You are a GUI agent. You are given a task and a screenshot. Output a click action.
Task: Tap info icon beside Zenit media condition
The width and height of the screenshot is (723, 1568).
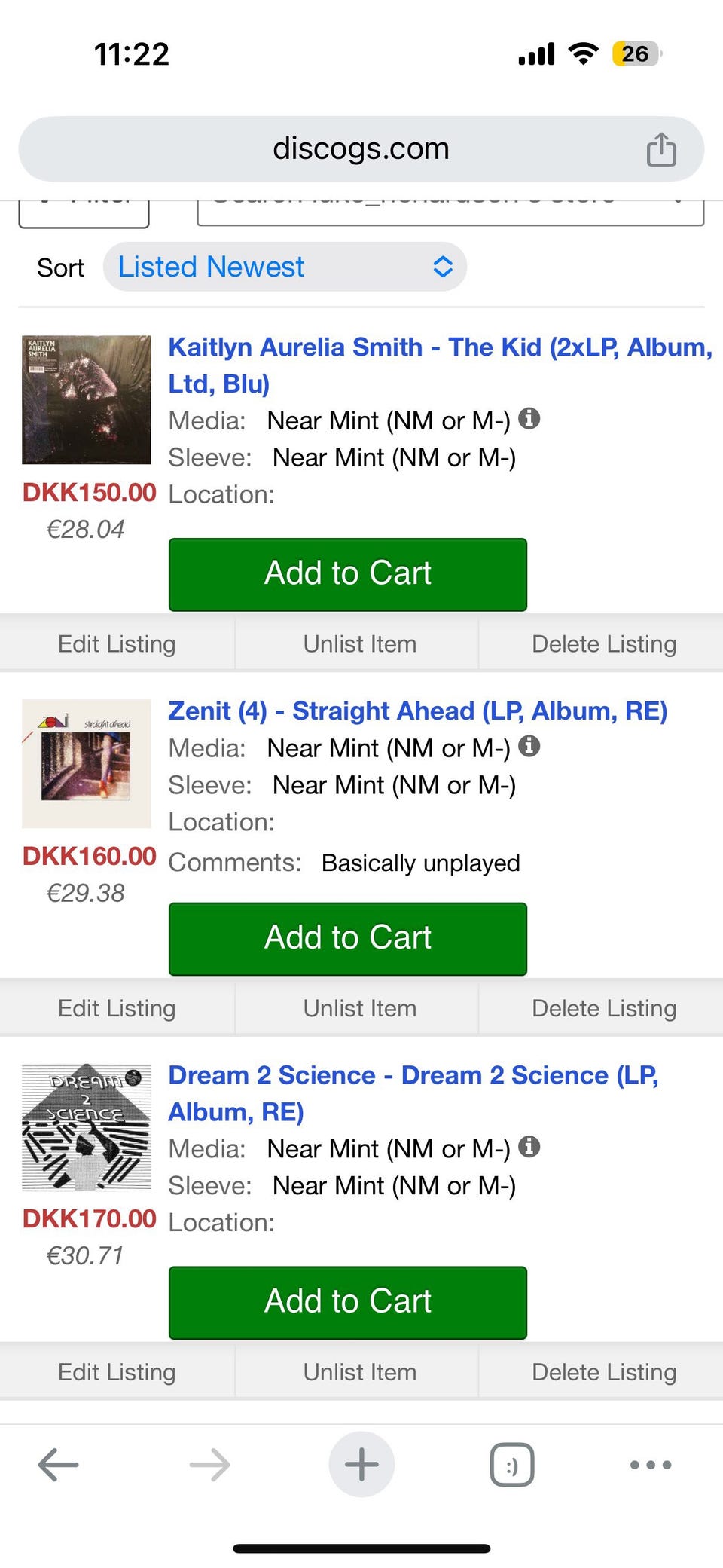[529, 746]
